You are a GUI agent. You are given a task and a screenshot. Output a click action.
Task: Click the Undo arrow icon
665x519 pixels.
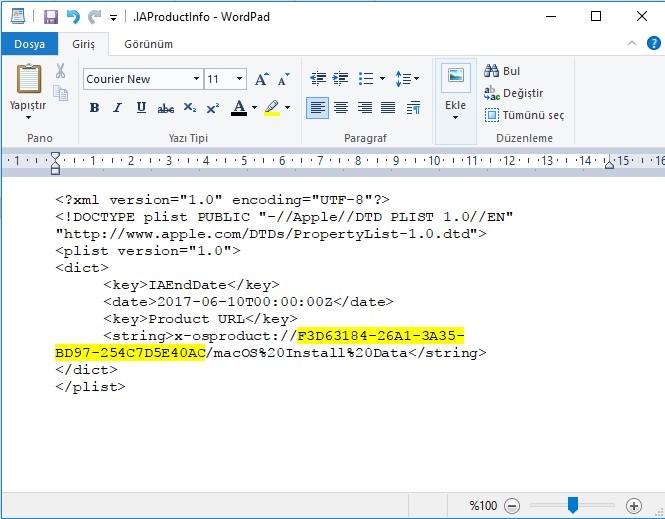pyautogui.click(x=73, y=16)
